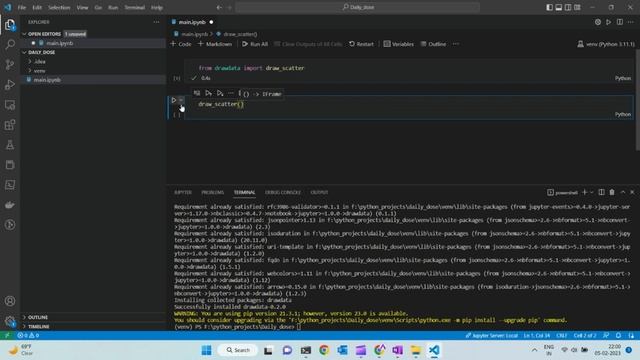Collapse the DAILY_DOSE folder section
This screenshot has width=640, height=360.
click(x=93, y=52)
